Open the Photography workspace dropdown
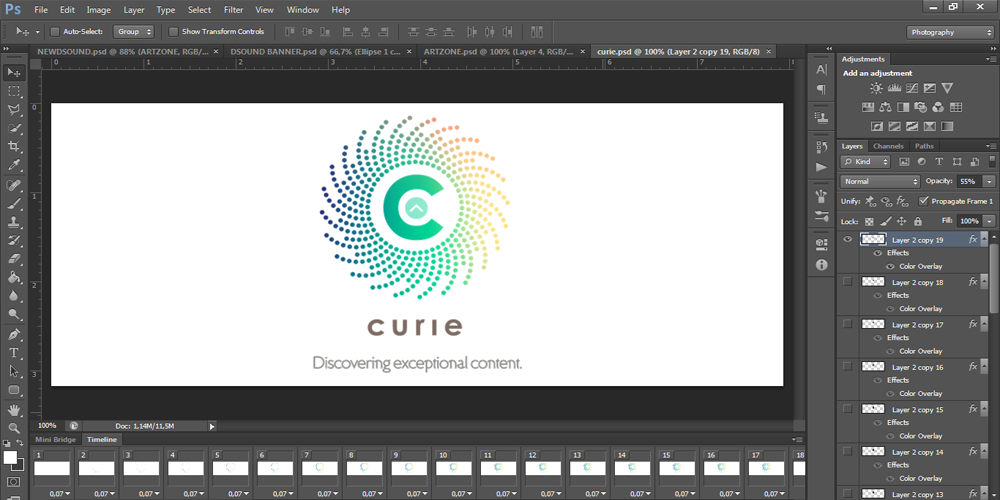Viewport: 1000px width, 500px height. (951, 32)
